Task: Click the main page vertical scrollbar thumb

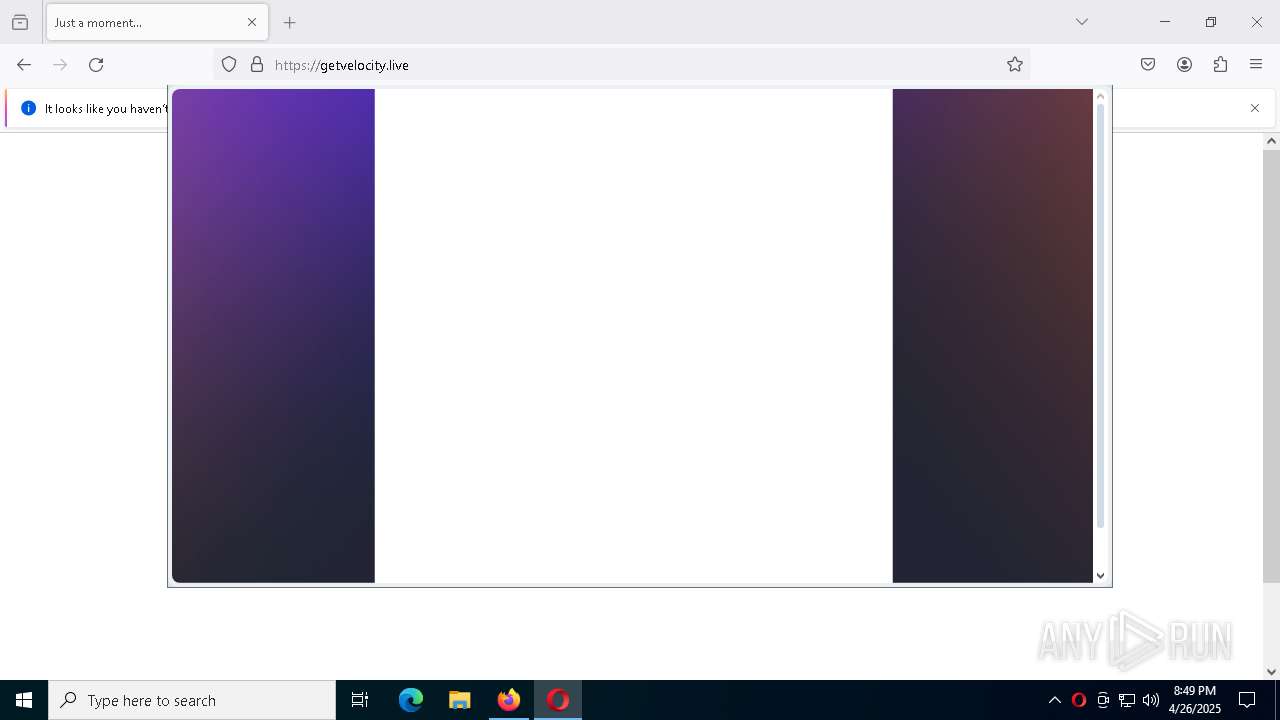Action: pyautogui.click(x=1271, y=366)
